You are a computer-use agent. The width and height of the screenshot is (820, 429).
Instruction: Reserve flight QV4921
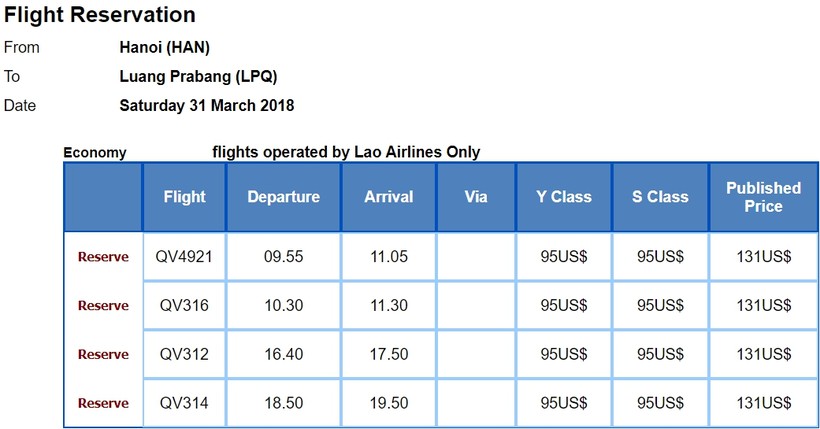coord(103,257)
